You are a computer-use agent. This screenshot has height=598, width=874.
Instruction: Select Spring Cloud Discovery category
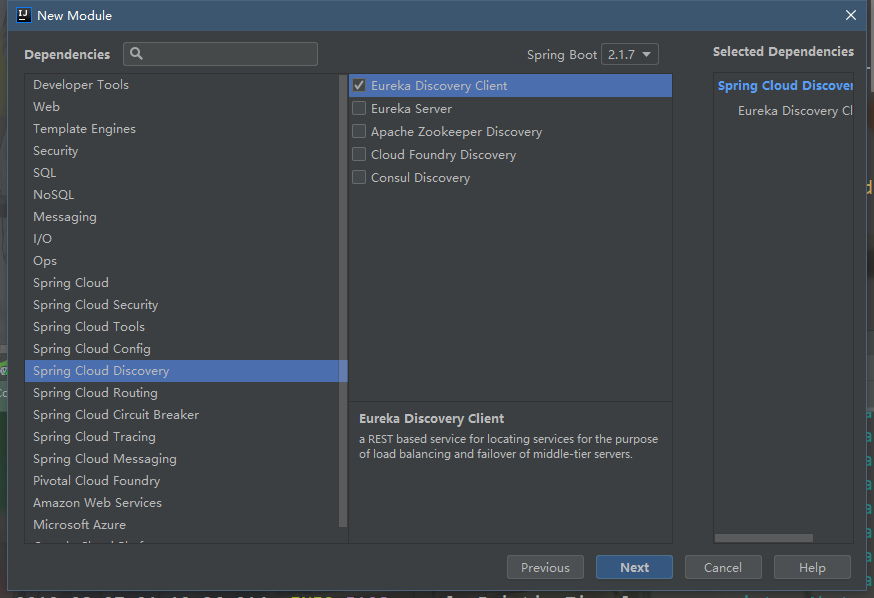[186, 371]
